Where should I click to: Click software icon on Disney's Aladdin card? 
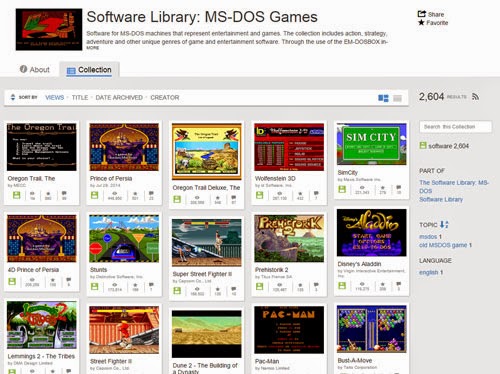tap(342, 286)
